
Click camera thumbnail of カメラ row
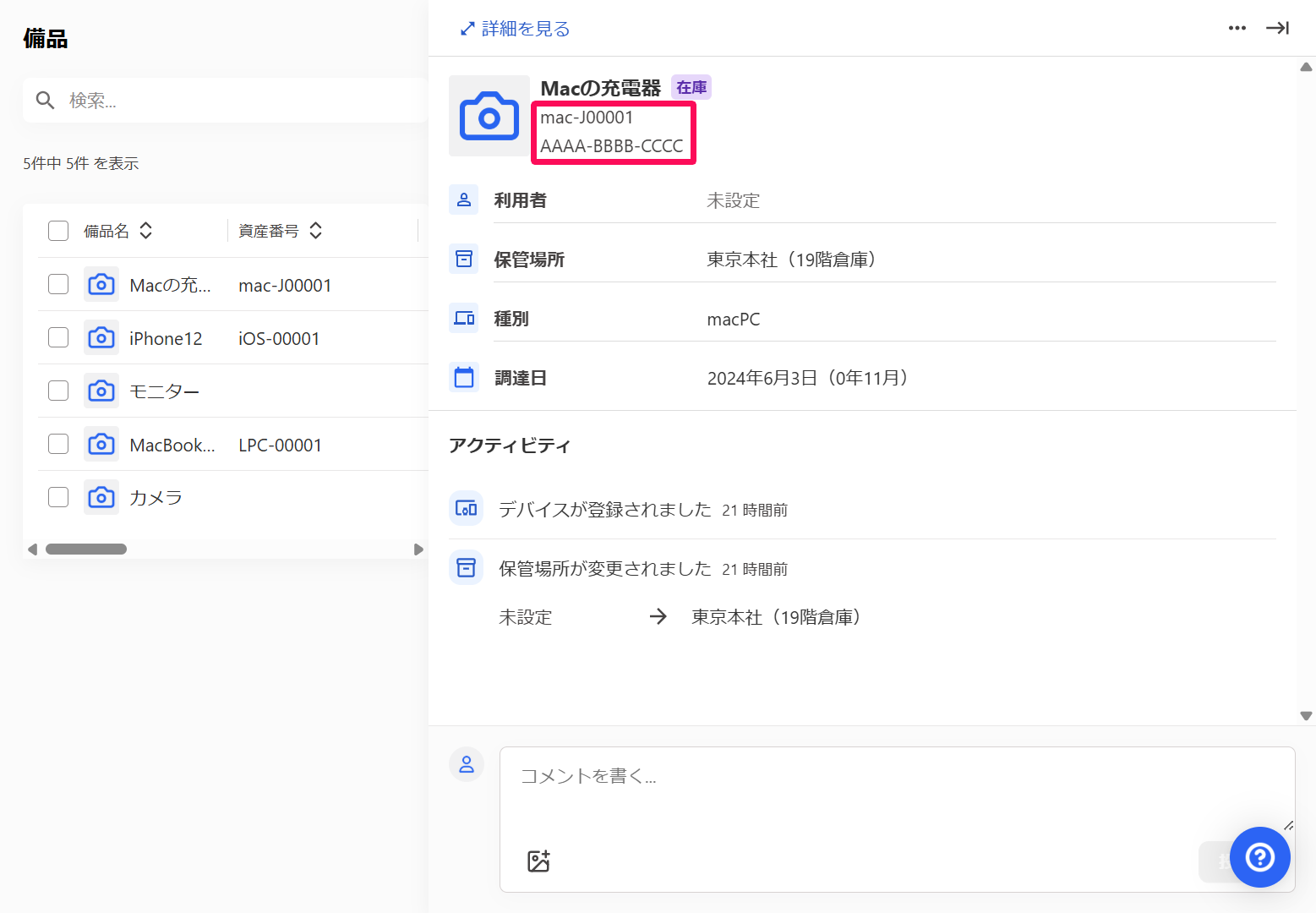[101, 497]
